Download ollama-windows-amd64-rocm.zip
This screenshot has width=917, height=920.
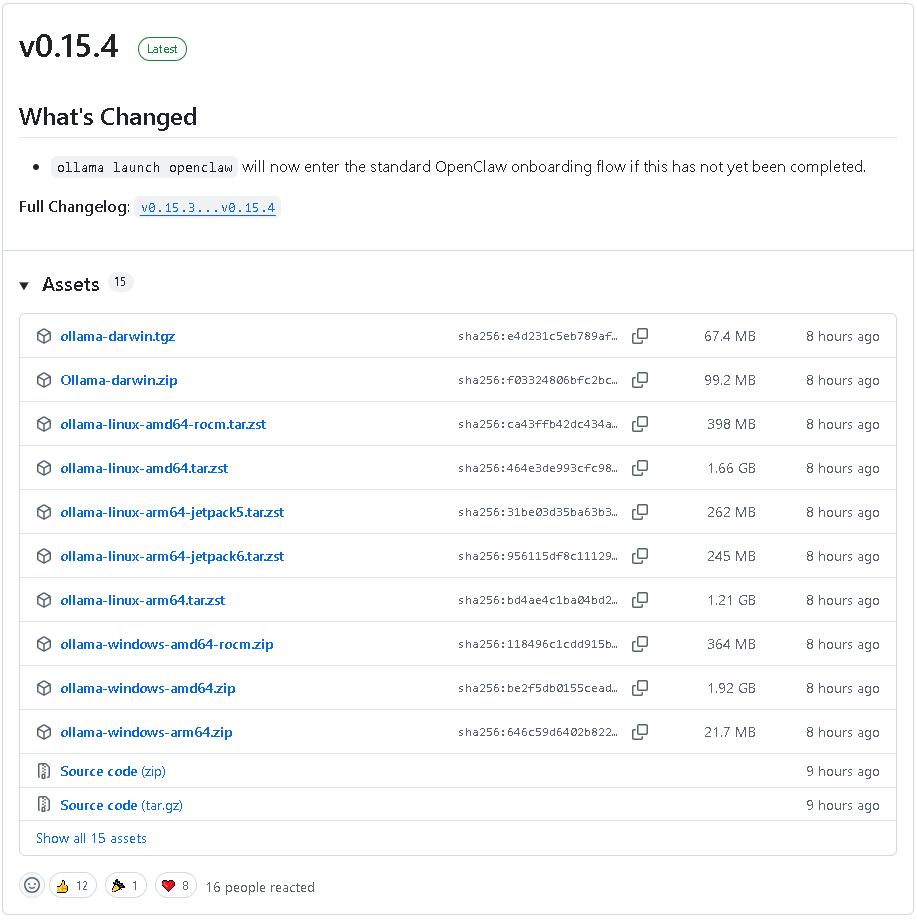pyautogui.click(x=167, y=644)
